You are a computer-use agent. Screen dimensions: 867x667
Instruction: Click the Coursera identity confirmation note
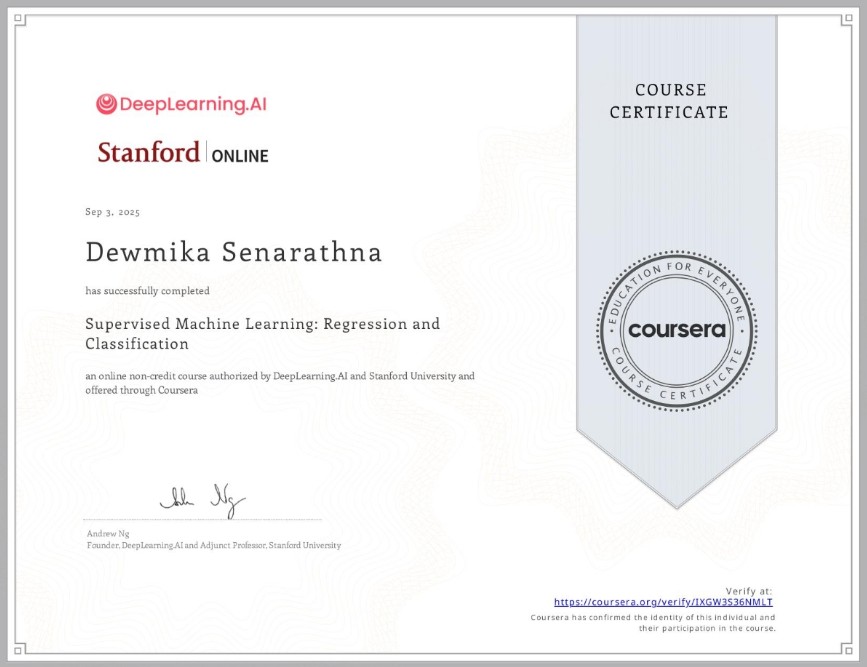click(652, 623)
